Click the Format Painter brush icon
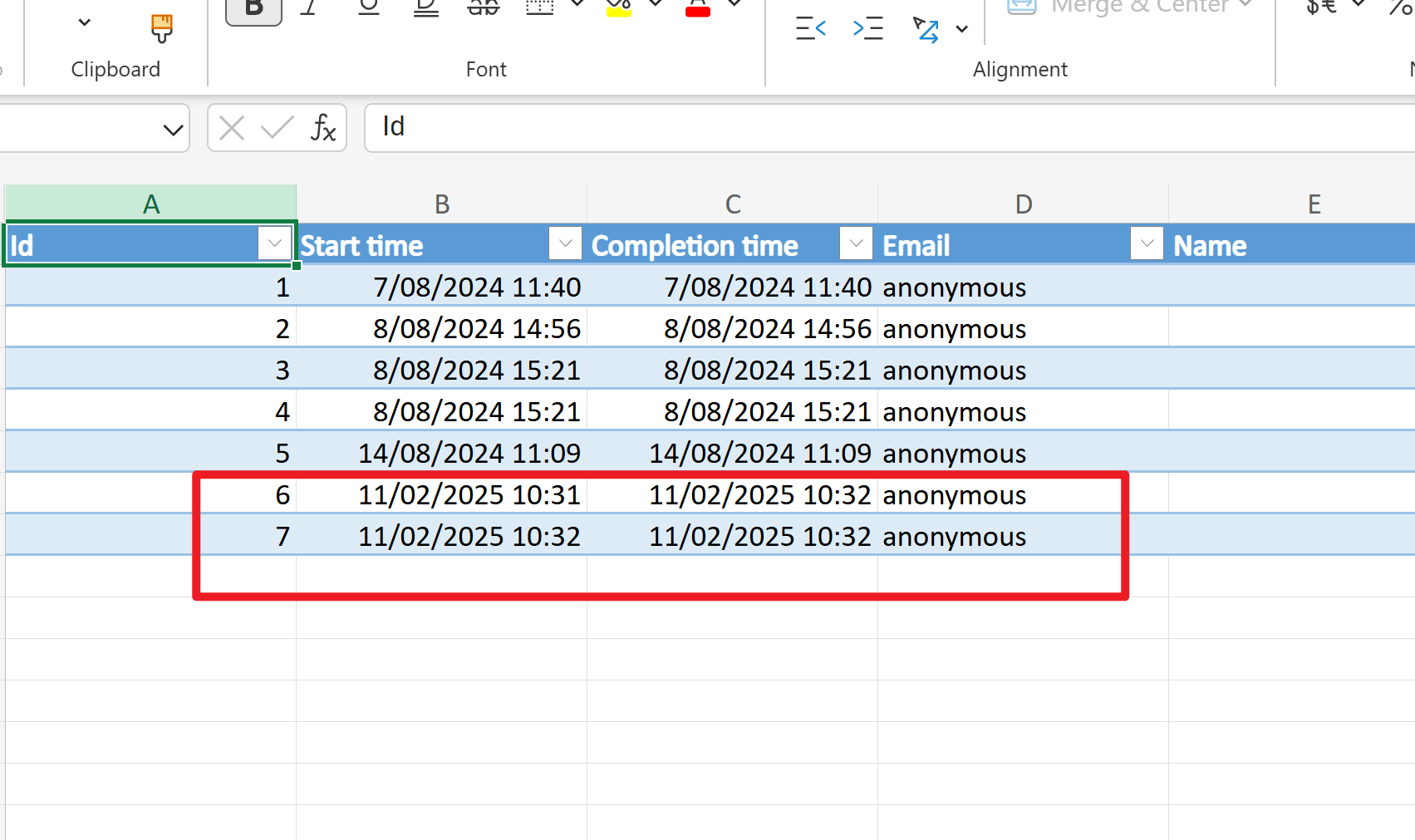The height and width of the screenshot is (840, 1415). (162, 28)
